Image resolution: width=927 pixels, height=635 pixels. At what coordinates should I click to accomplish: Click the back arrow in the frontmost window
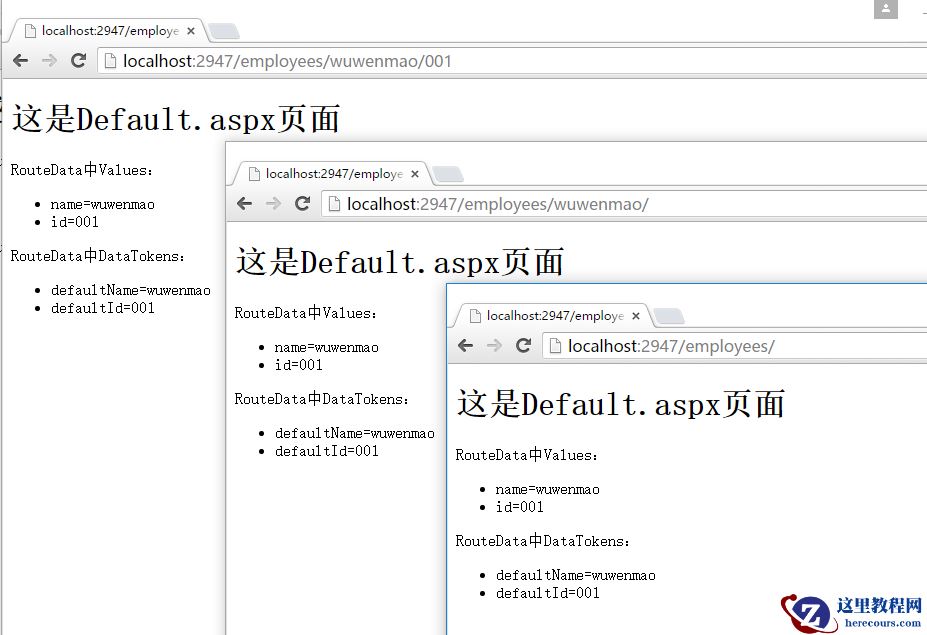click(x=464, y=345)
